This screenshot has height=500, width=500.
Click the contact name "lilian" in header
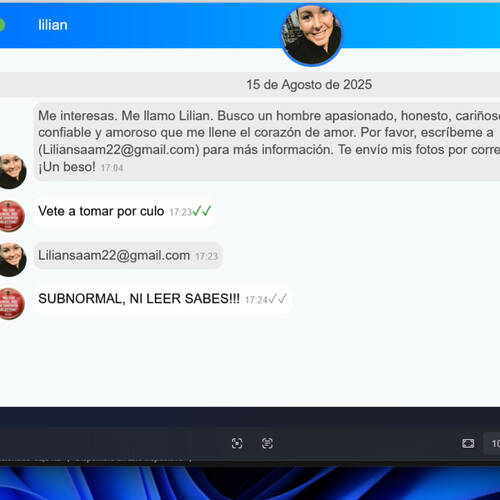click(x=53, y=25)
